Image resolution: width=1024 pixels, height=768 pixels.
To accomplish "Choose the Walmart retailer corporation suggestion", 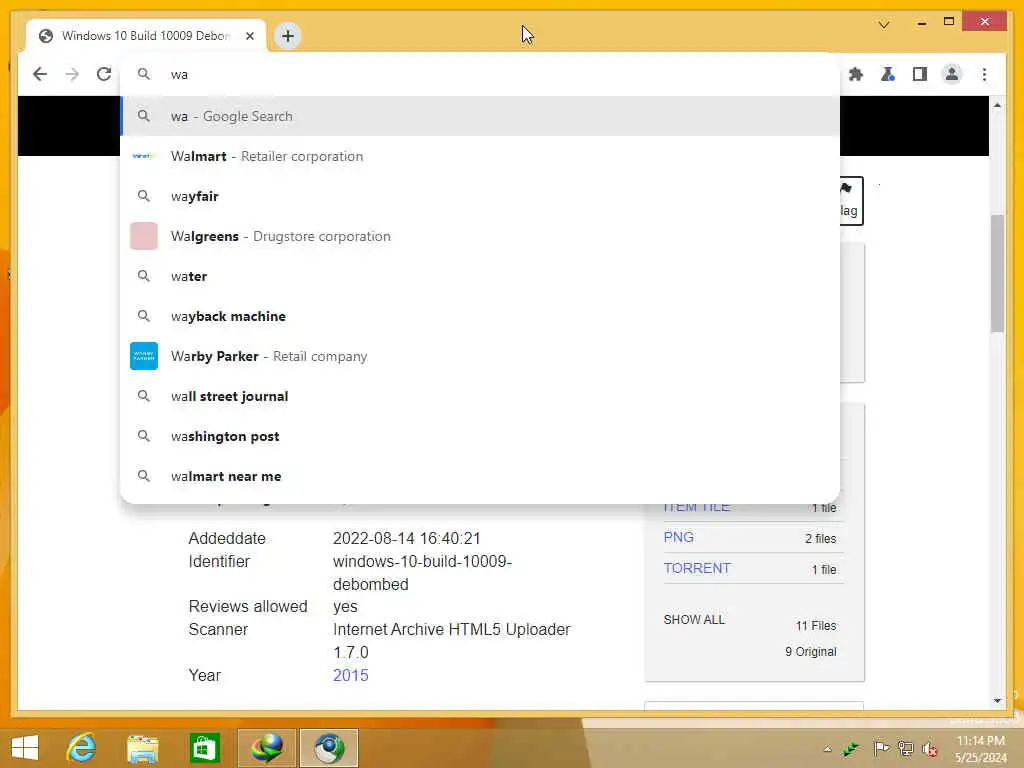I will click(480, 156).
